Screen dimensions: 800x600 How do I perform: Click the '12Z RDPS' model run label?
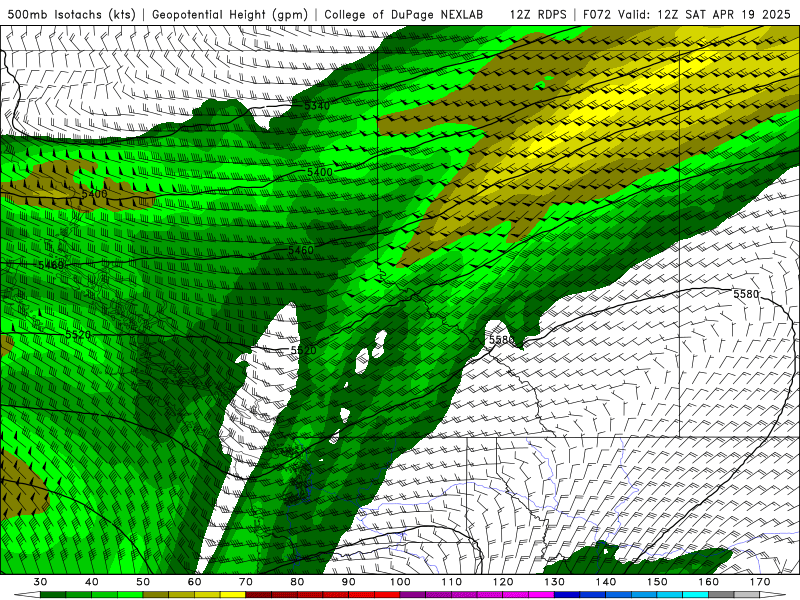coord(538,14)
